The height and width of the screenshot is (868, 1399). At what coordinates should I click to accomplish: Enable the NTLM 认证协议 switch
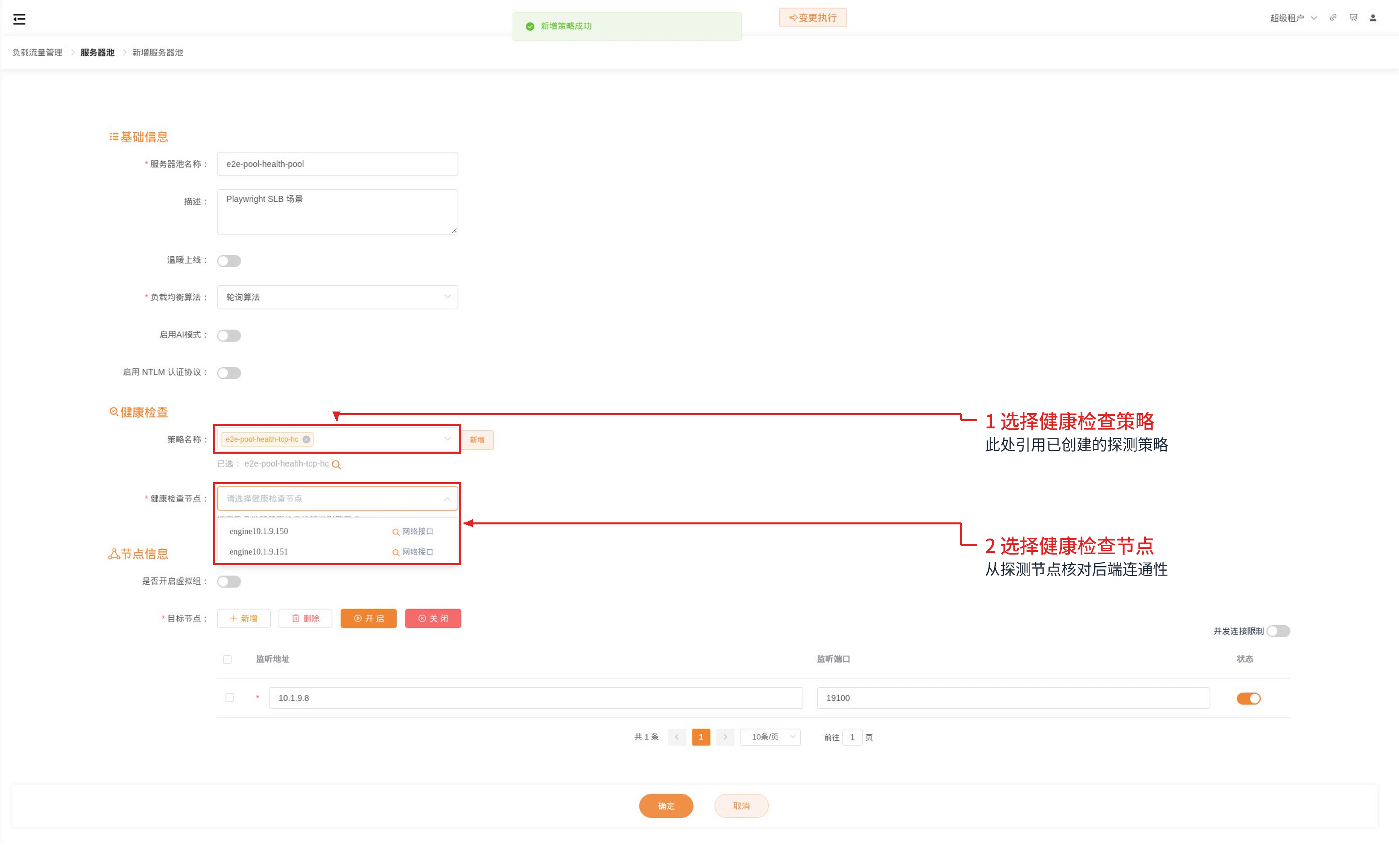coord(229,373)
